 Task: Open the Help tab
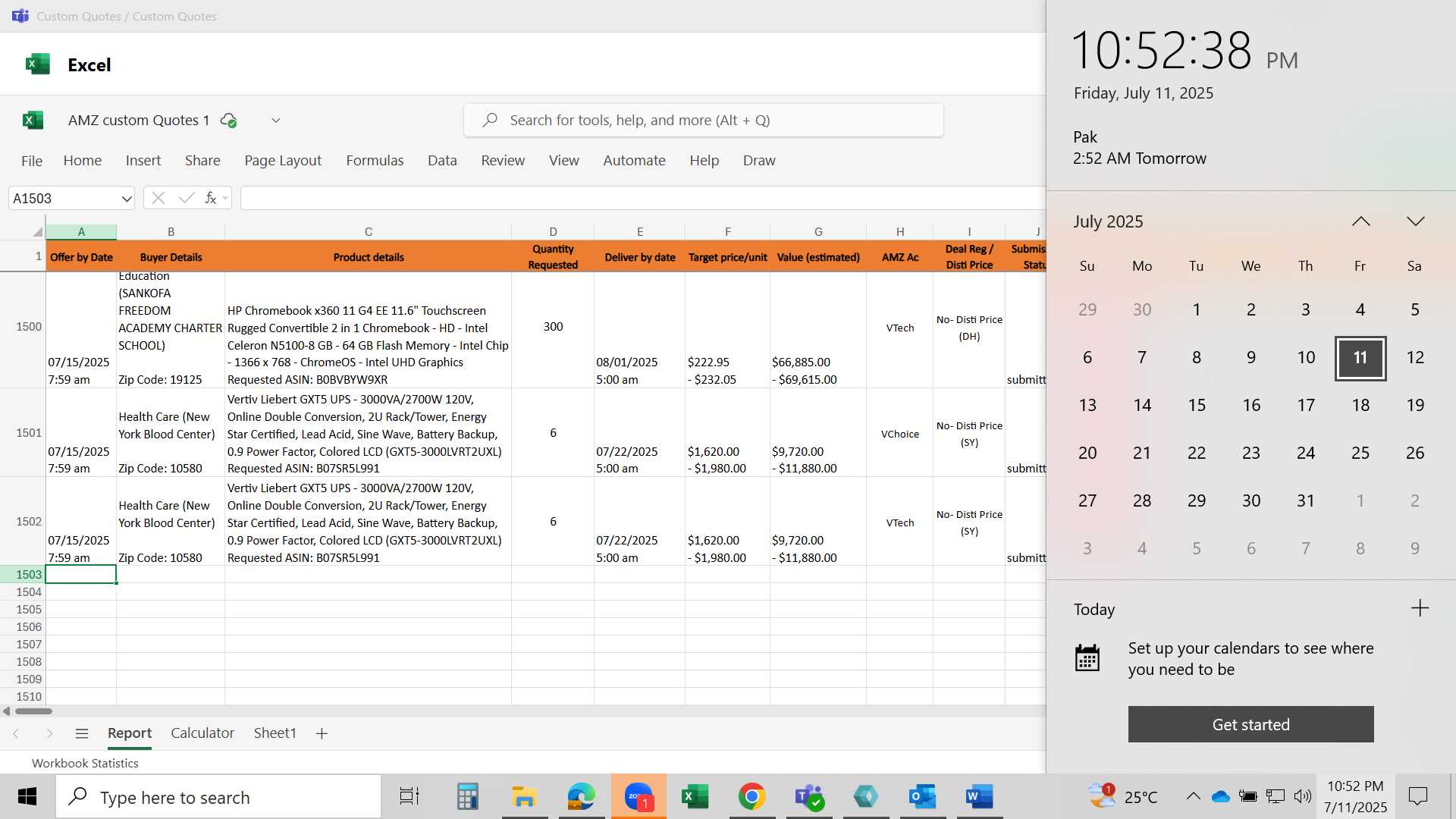tap(704, 160)
